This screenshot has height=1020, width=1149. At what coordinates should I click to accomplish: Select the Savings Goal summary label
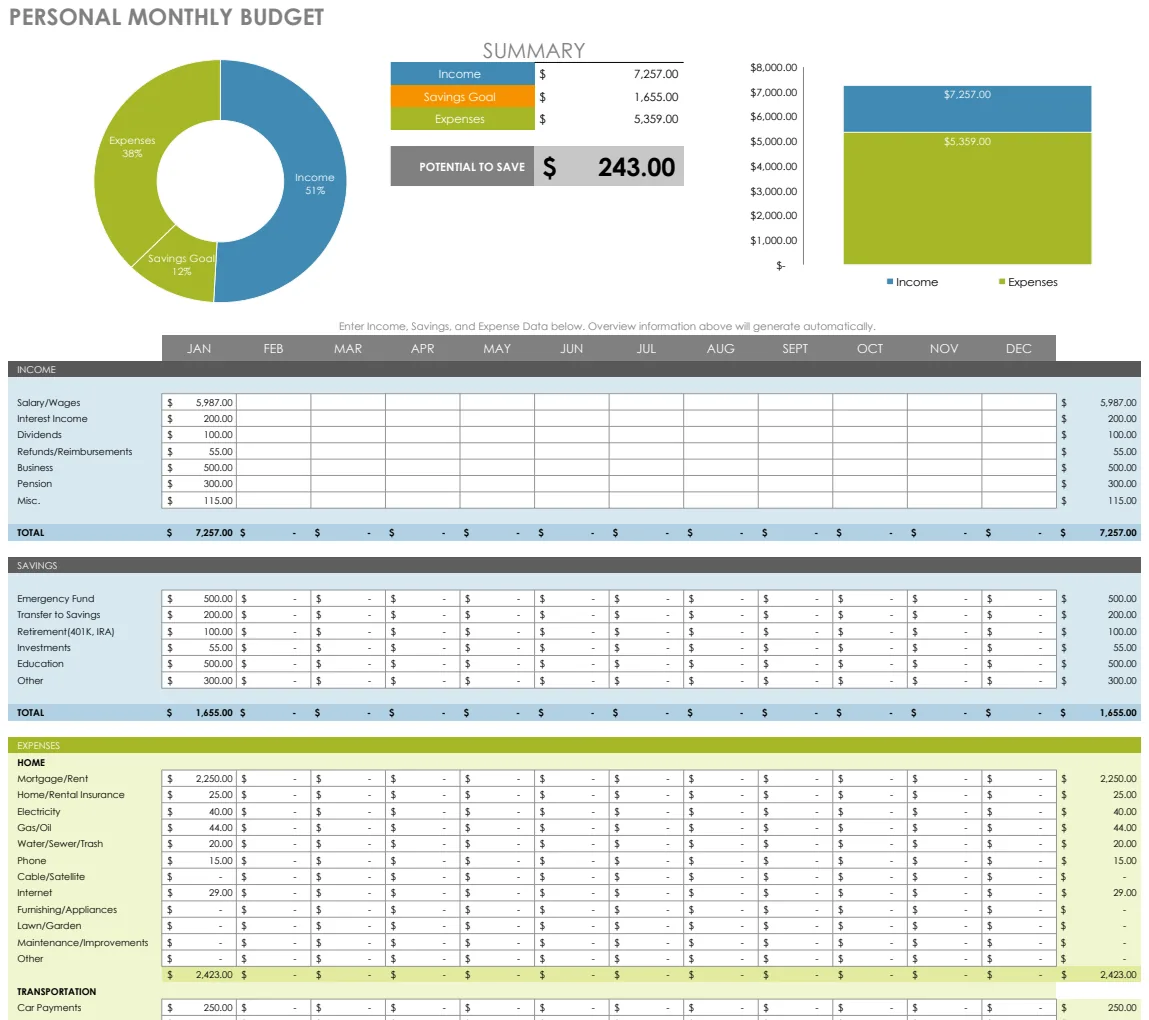(x=462, y=97)
